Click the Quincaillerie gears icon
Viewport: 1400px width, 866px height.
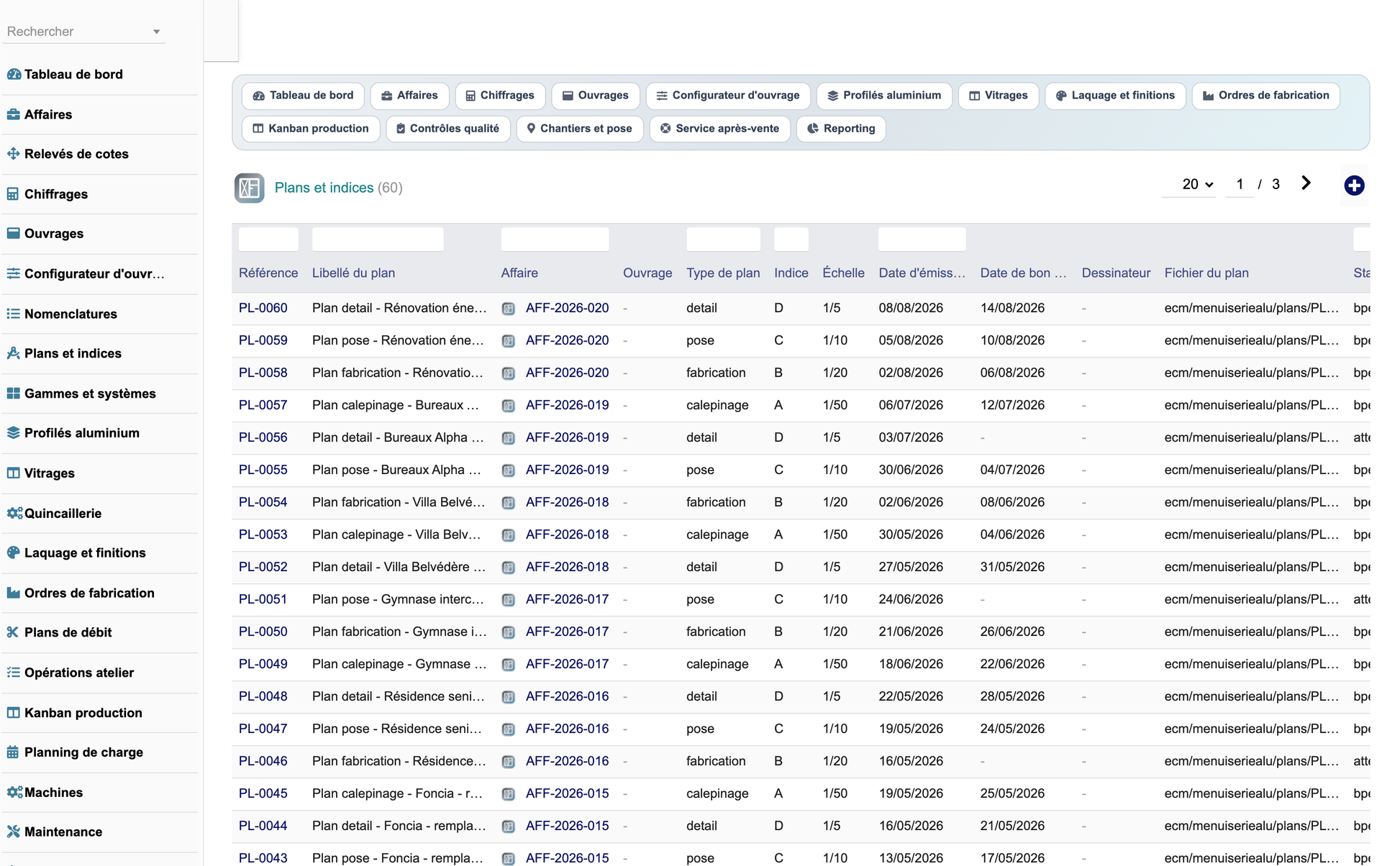pos(14,514)
